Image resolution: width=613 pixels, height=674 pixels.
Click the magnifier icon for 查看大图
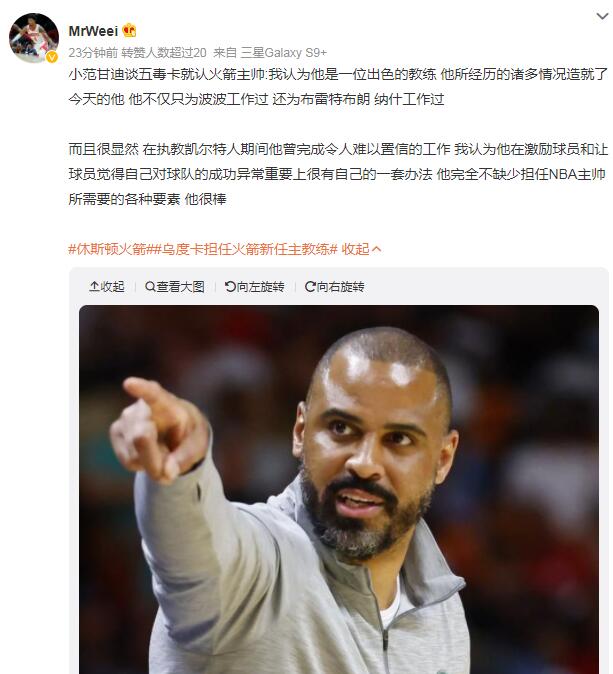pyautogui.click(x=150, y=286)
